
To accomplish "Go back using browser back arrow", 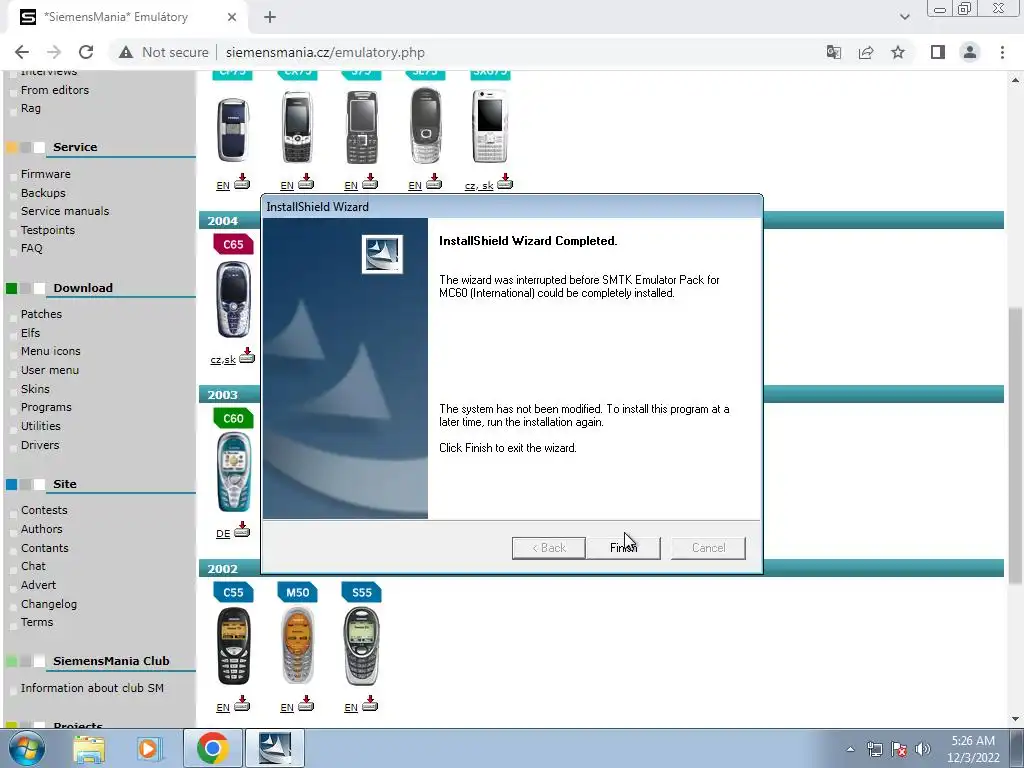I will point(22,52).
